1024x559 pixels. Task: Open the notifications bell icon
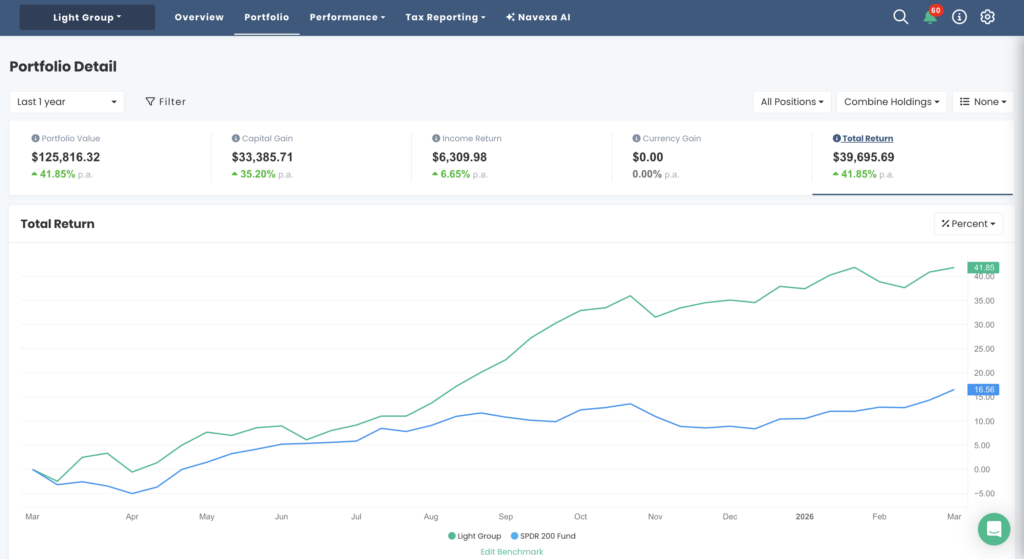tap(930, 17)
